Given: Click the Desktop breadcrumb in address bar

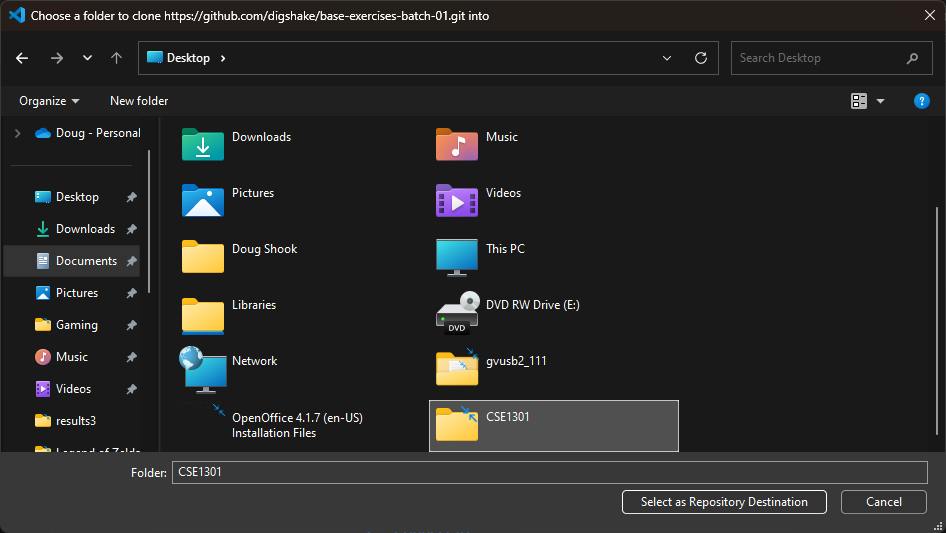Looking at the screenshot, I should (188, 58).
